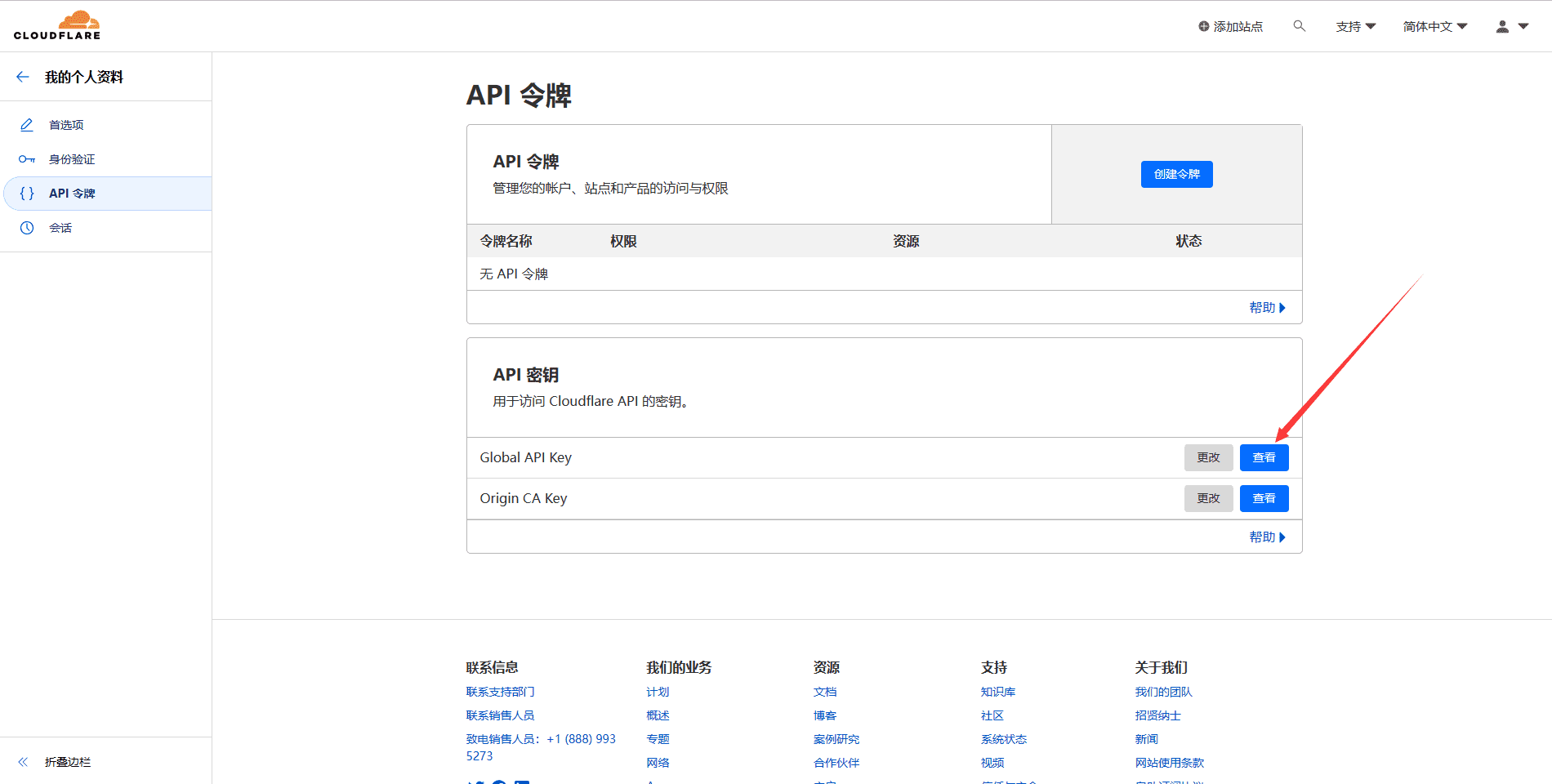Open the 简体中文 language dropdown
This screenshot has width=1552, height=784.
pyautogui.click(x=1434, y=26)
